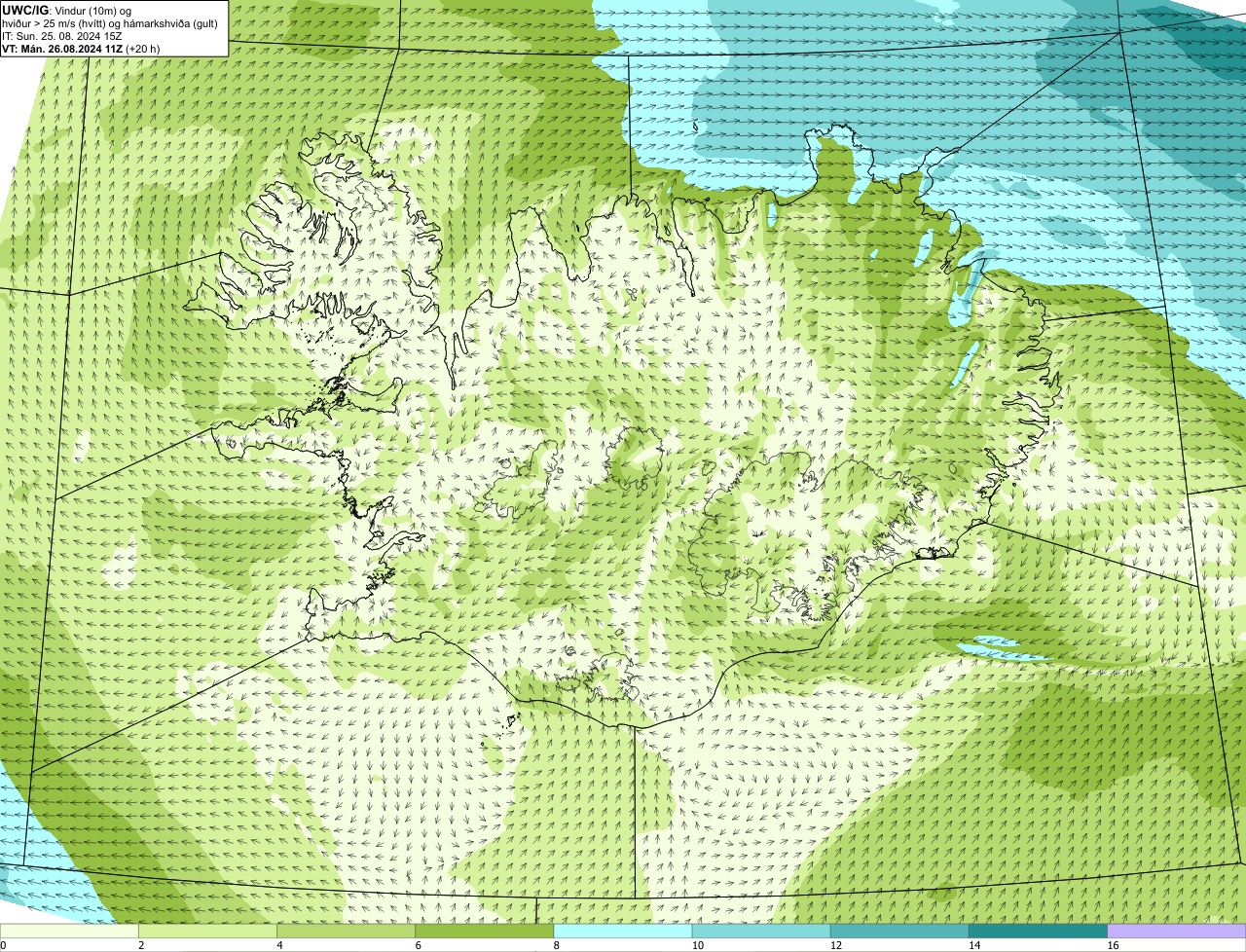Click the light cyan 8–10 m/s legend swatch
The image size is (1246, 952).
point(623,931)
